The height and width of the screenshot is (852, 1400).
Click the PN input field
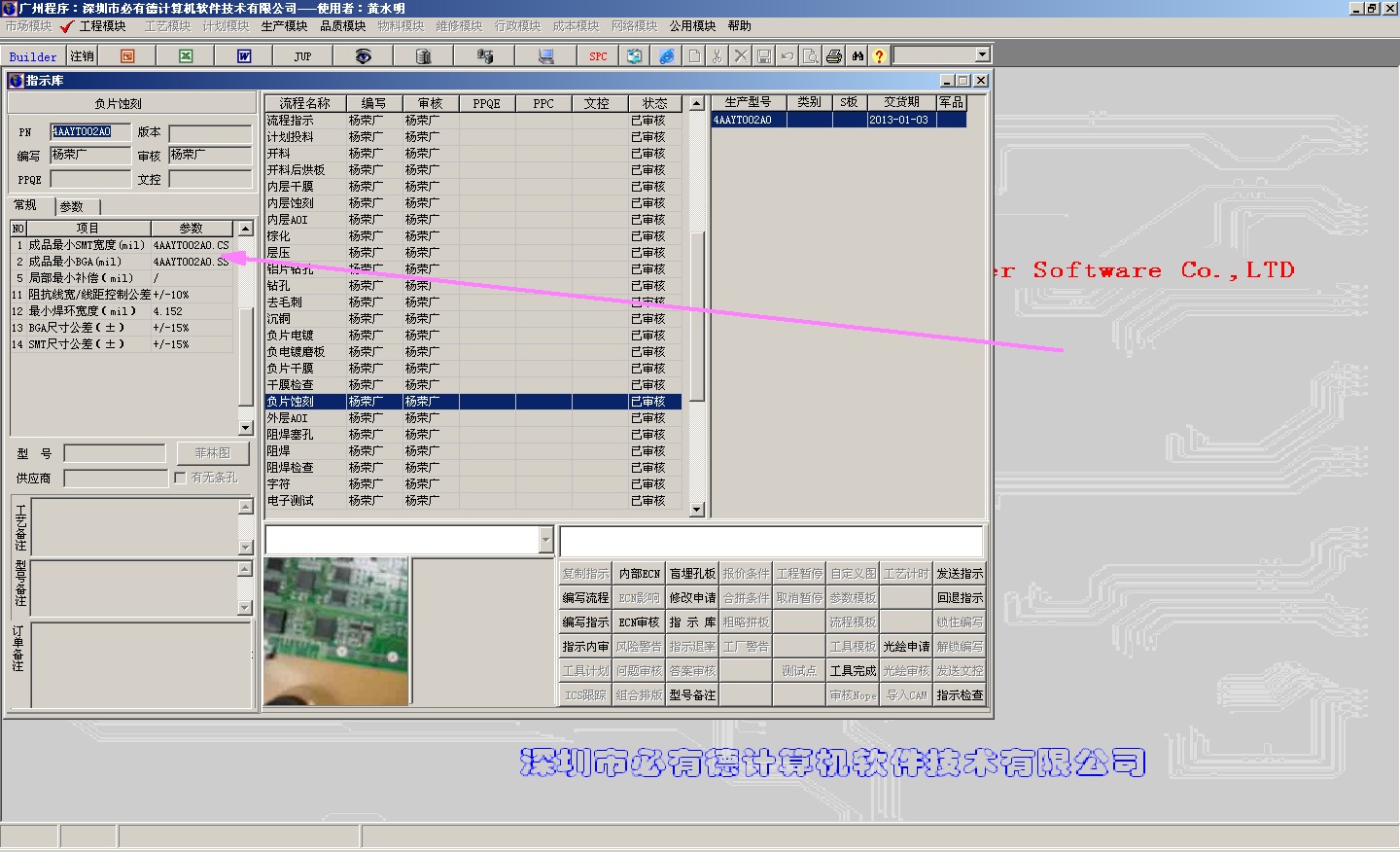pyautogui.click(x=90, y=131)
